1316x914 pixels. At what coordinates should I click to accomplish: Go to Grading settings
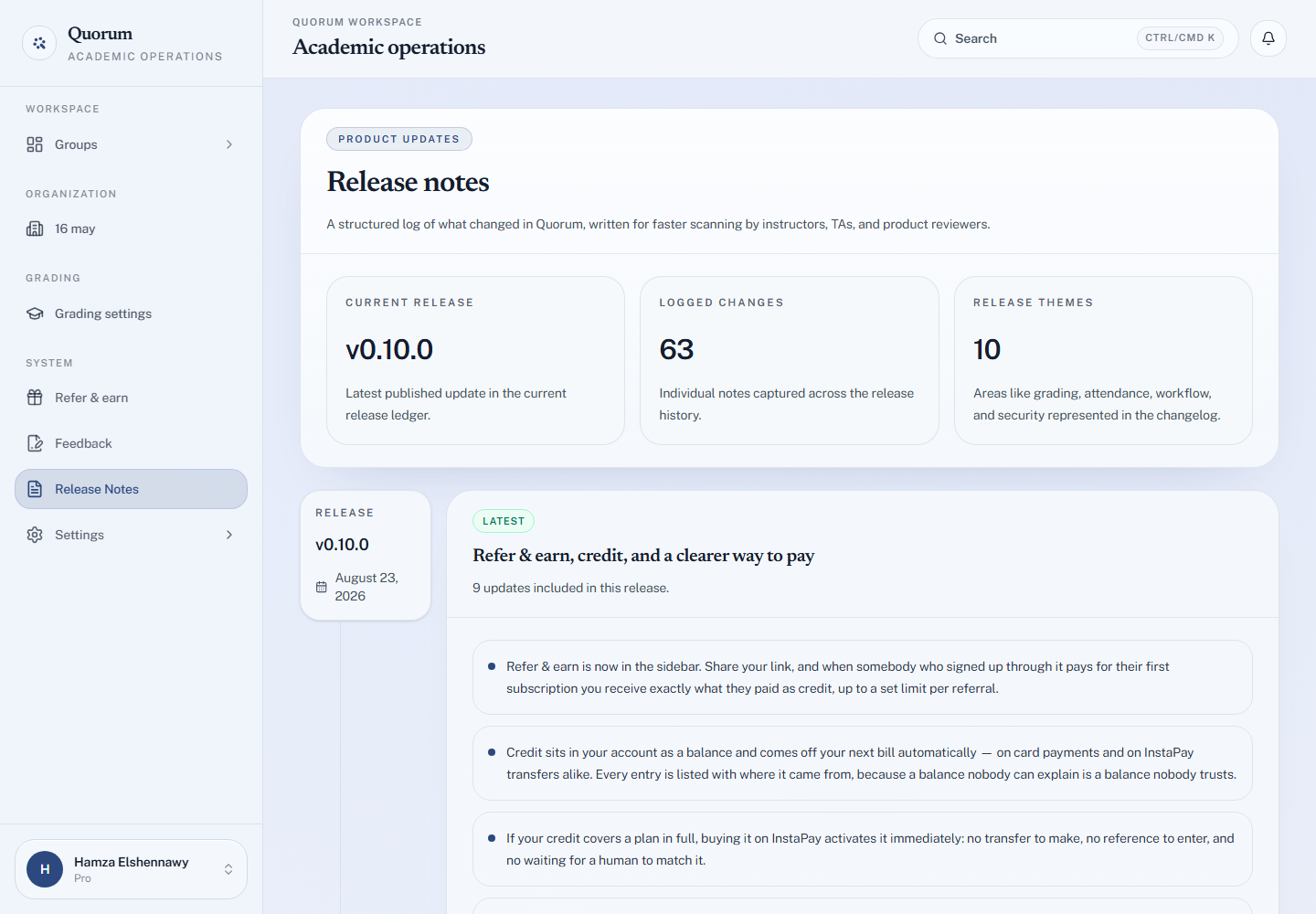(x=131, y=314)
